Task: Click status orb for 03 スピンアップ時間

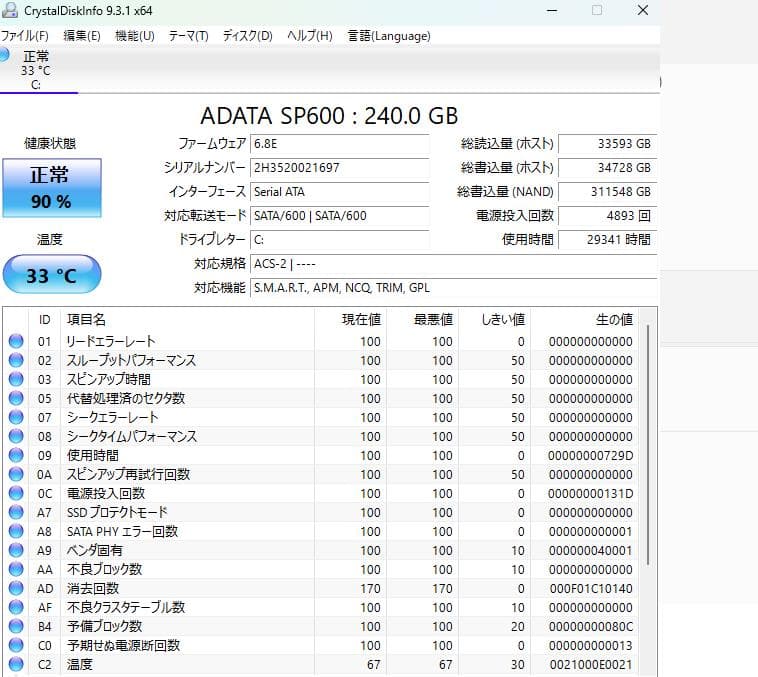Action: click(16, 379)
